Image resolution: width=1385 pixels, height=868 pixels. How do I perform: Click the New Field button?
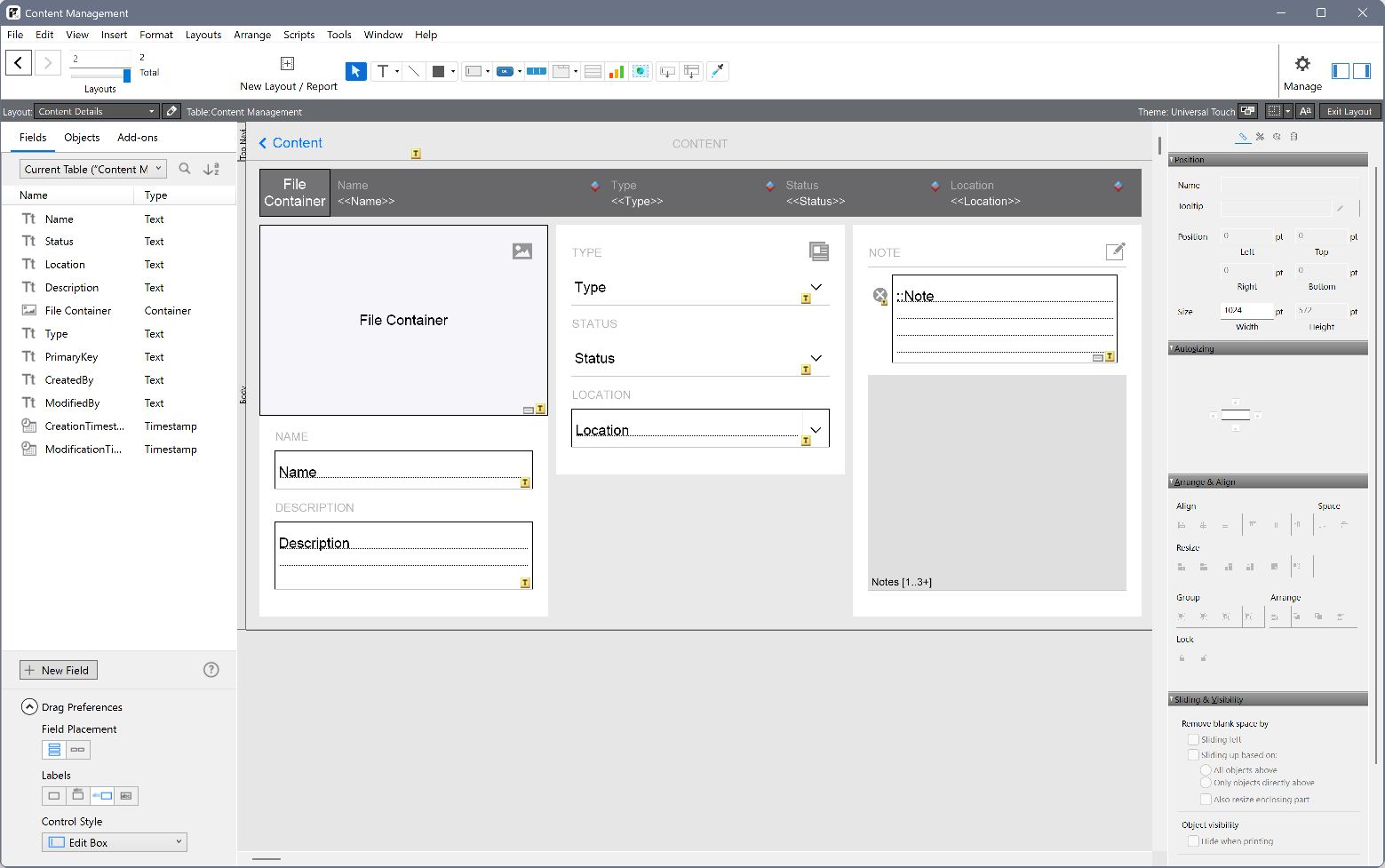59,670
